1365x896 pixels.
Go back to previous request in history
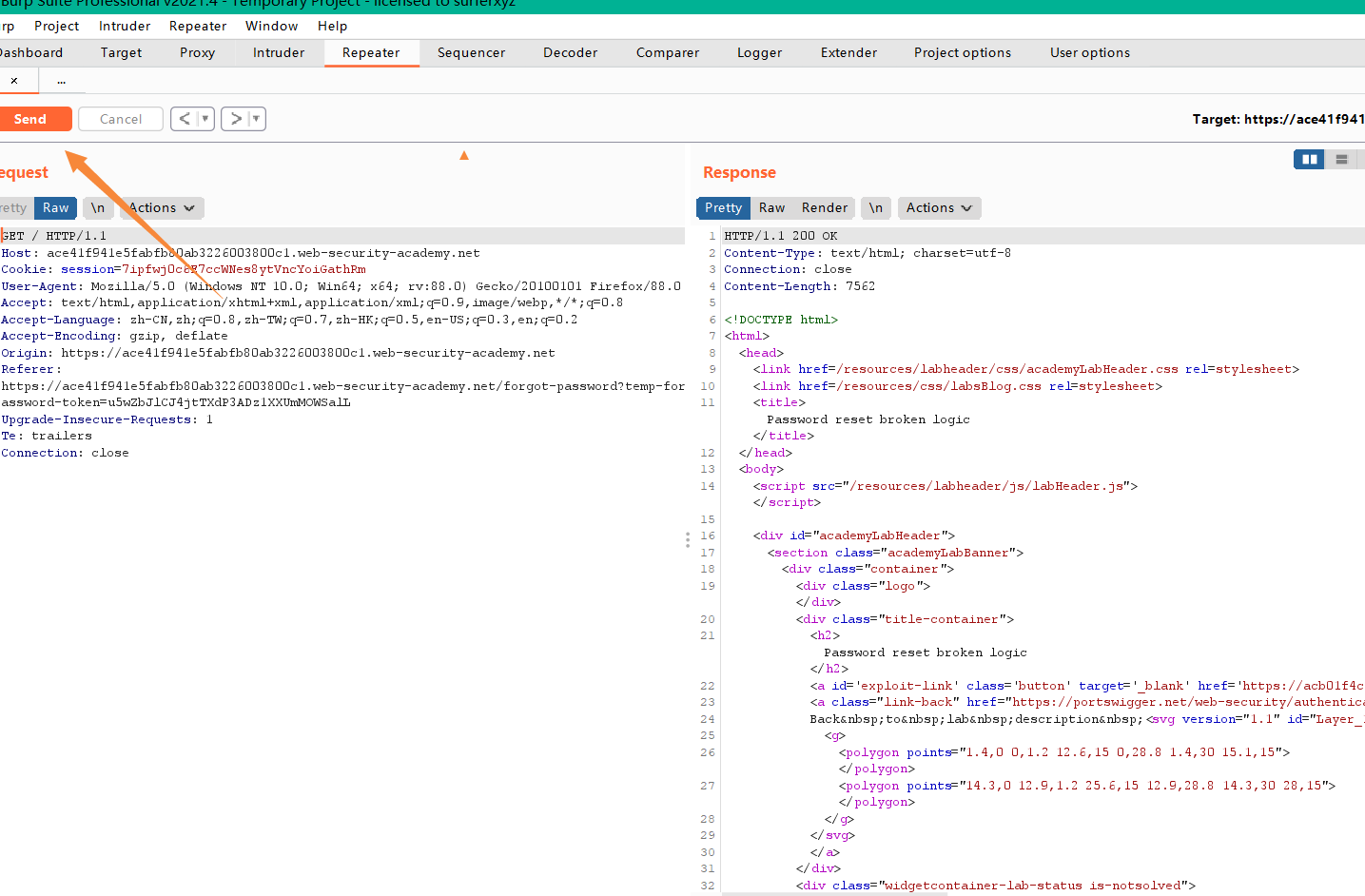coord(185,119)
